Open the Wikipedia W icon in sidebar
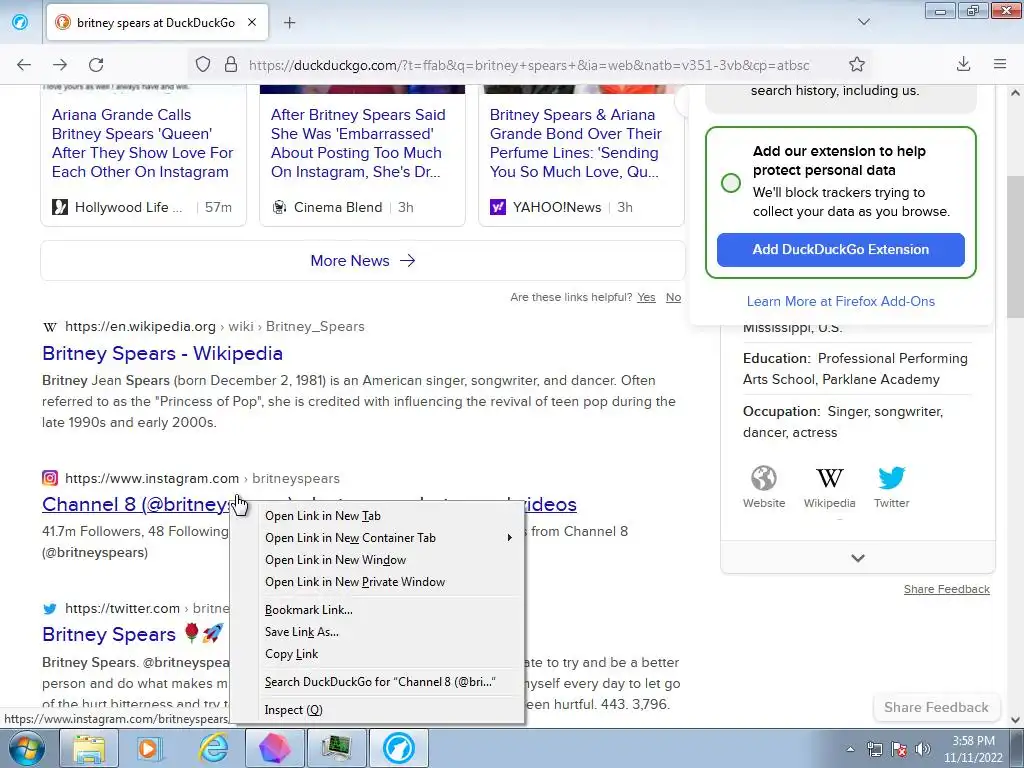1024x768 pixels. click(x=829, y=478)
